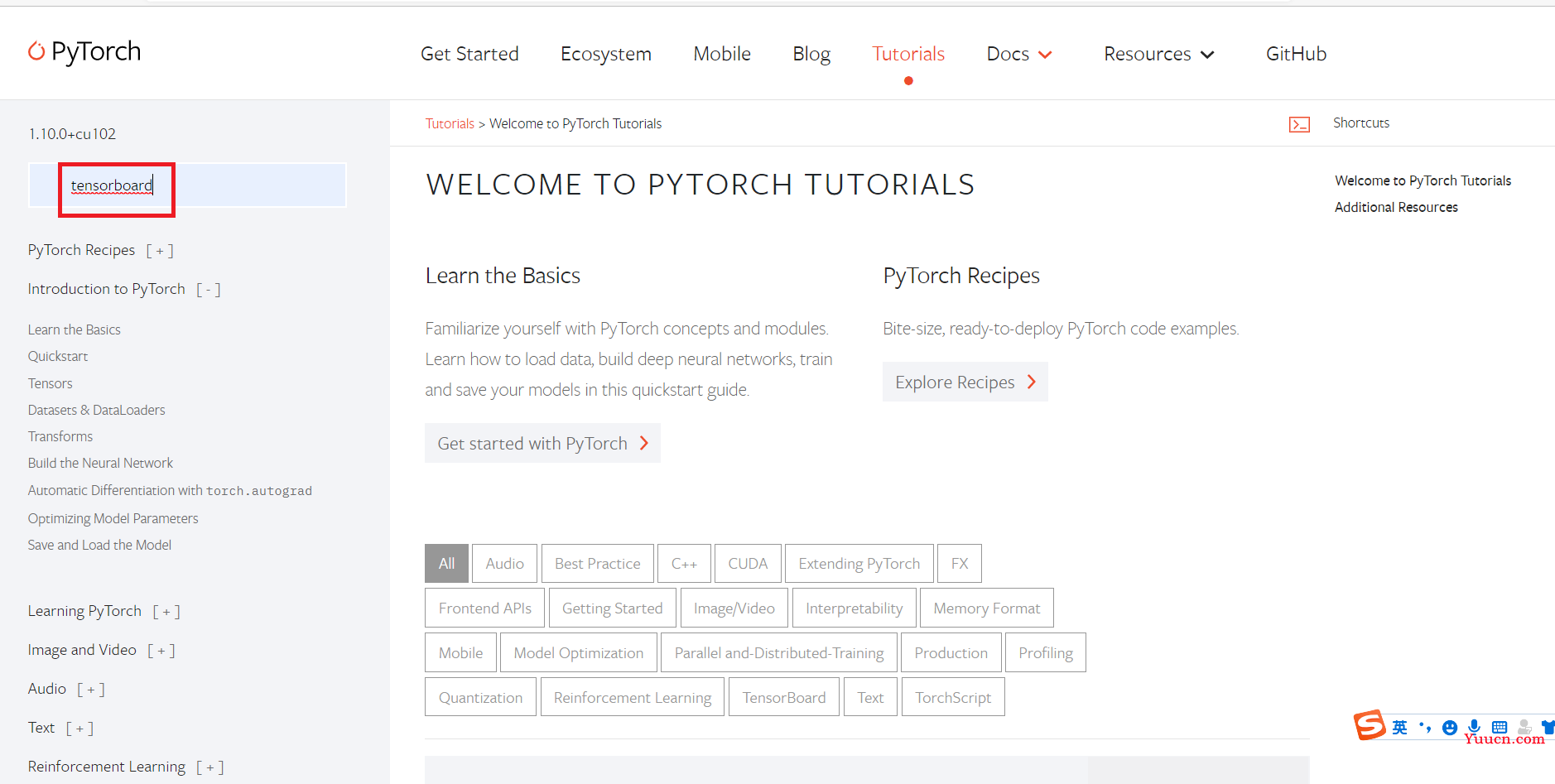Click the Sogou emoji smiley icon

1449,728
